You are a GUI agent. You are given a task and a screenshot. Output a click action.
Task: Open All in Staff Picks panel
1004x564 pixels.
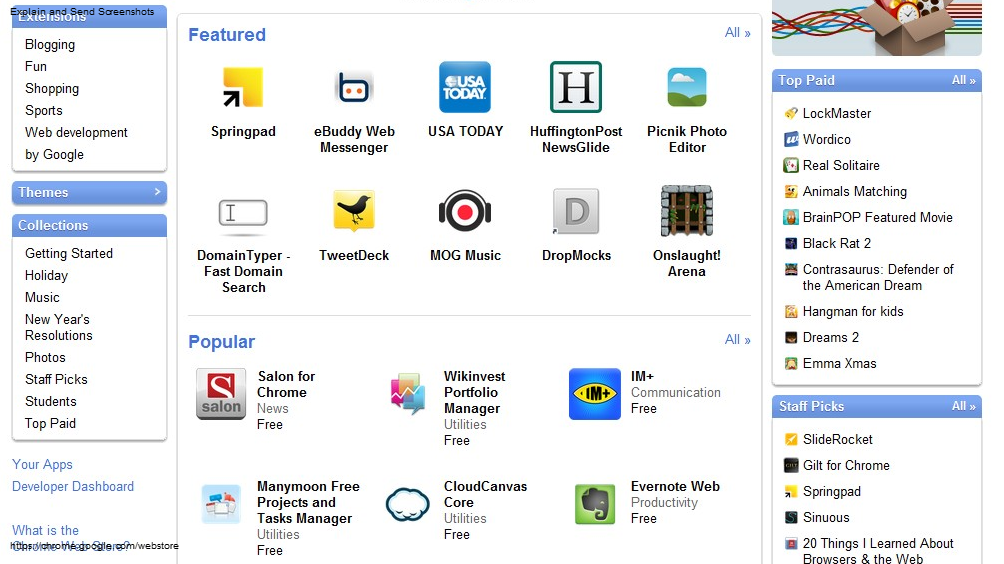[963, 406]
